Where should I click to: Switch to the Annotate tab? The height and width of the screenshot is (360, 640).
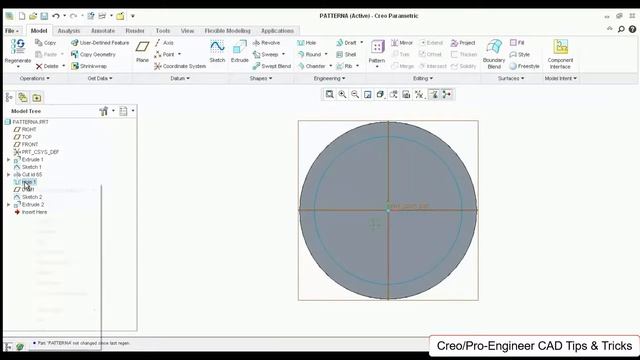103,31
